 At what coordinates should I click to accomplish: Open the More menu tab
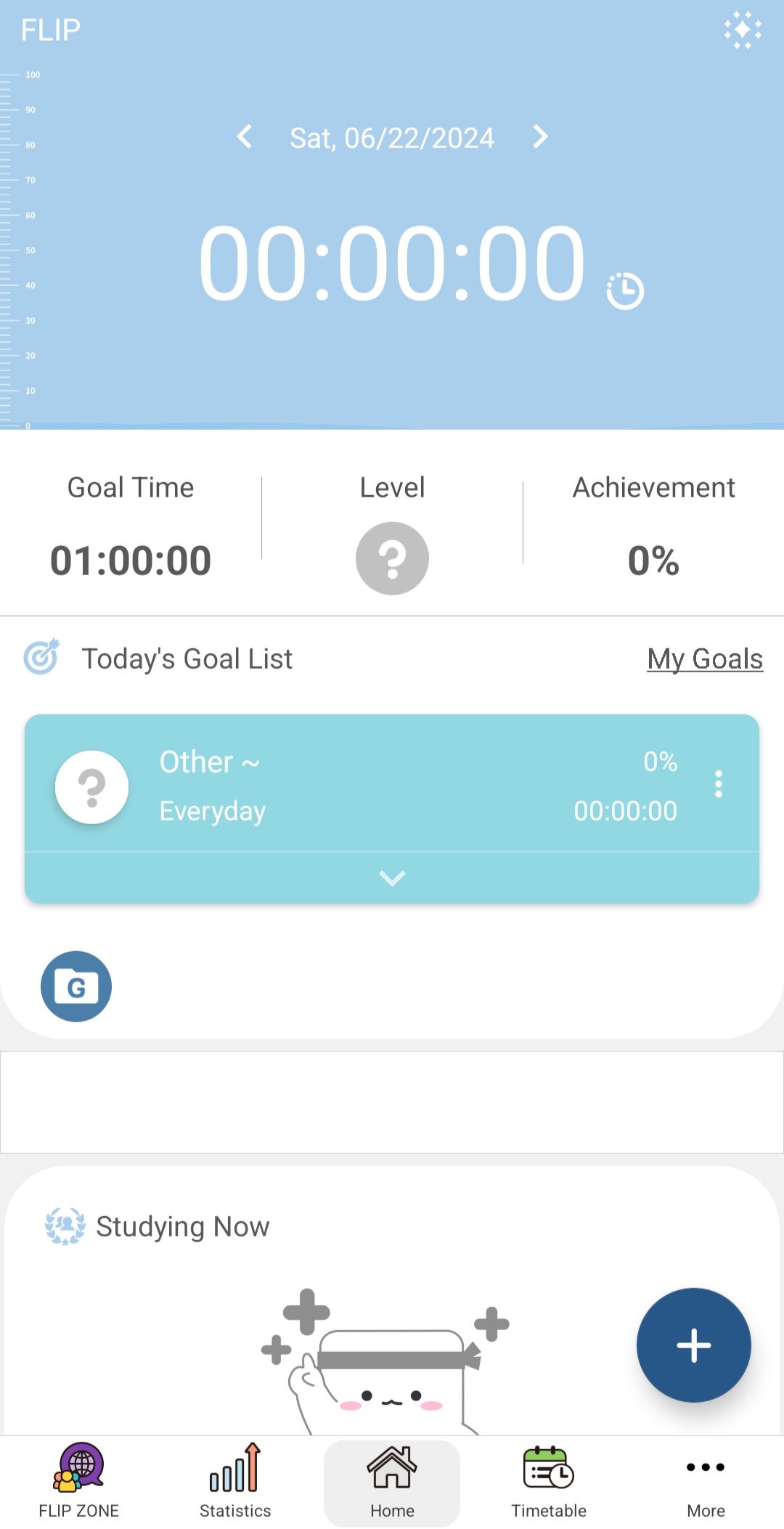[706, 1481]
